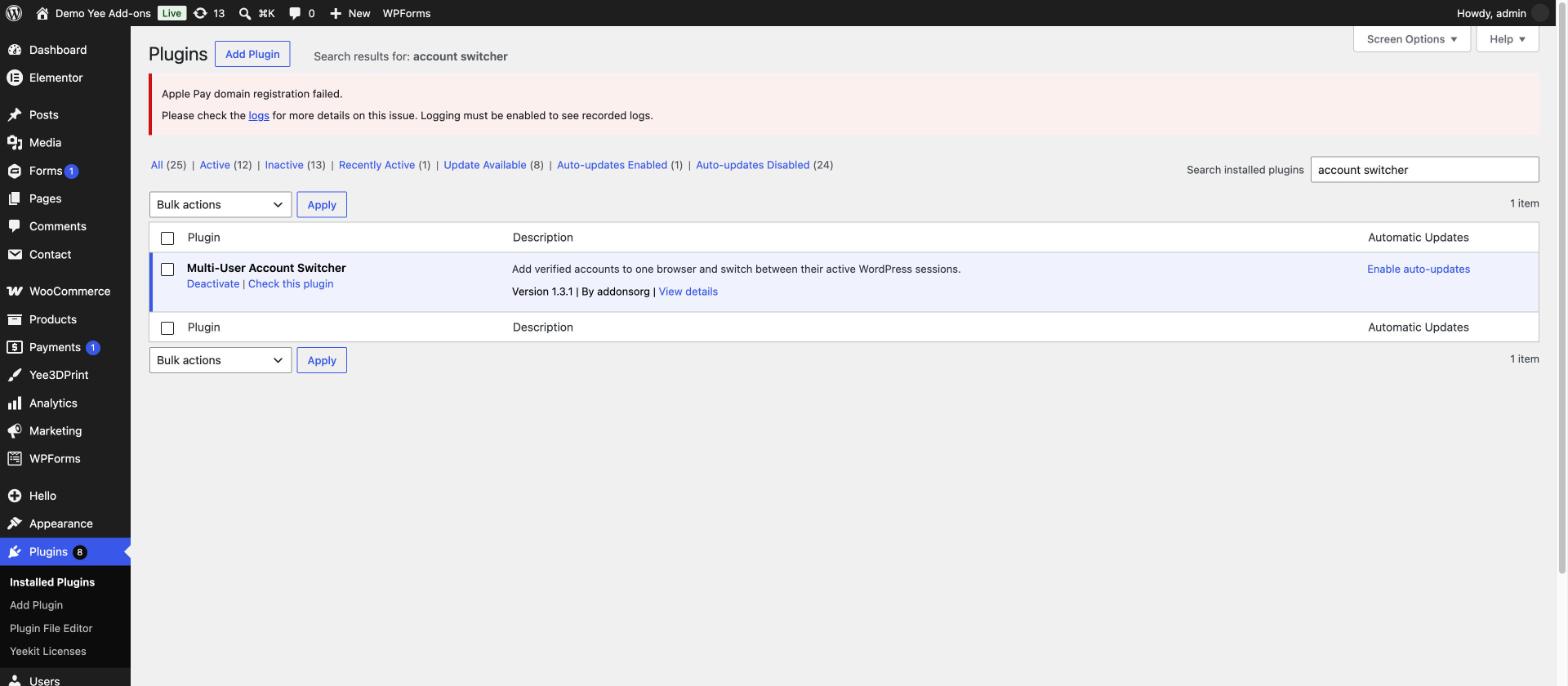
Task: Click the Posts pin icon
Action: (14, 115)
